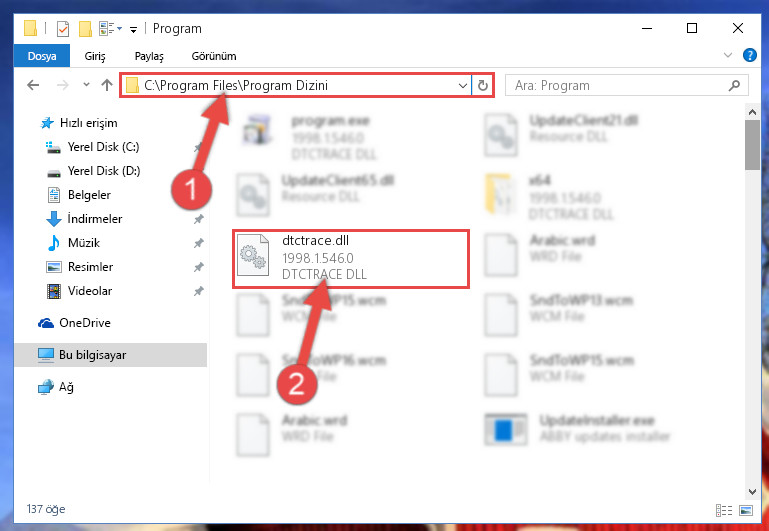Click the vertical scrollbar thumb
This screenshot has height=531, width=769.
(752, 145)
